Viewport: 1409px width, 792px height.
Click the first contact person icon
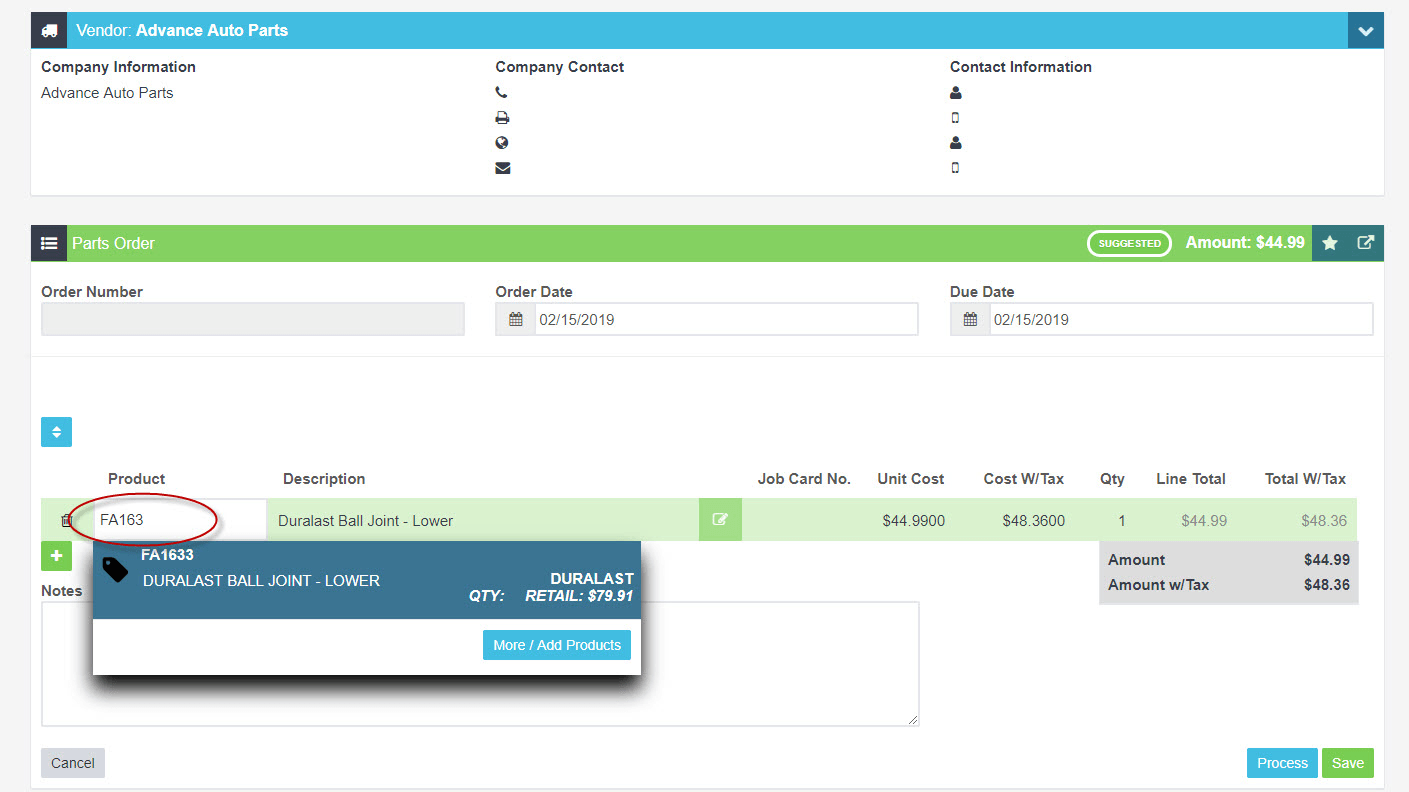point(955,93)
